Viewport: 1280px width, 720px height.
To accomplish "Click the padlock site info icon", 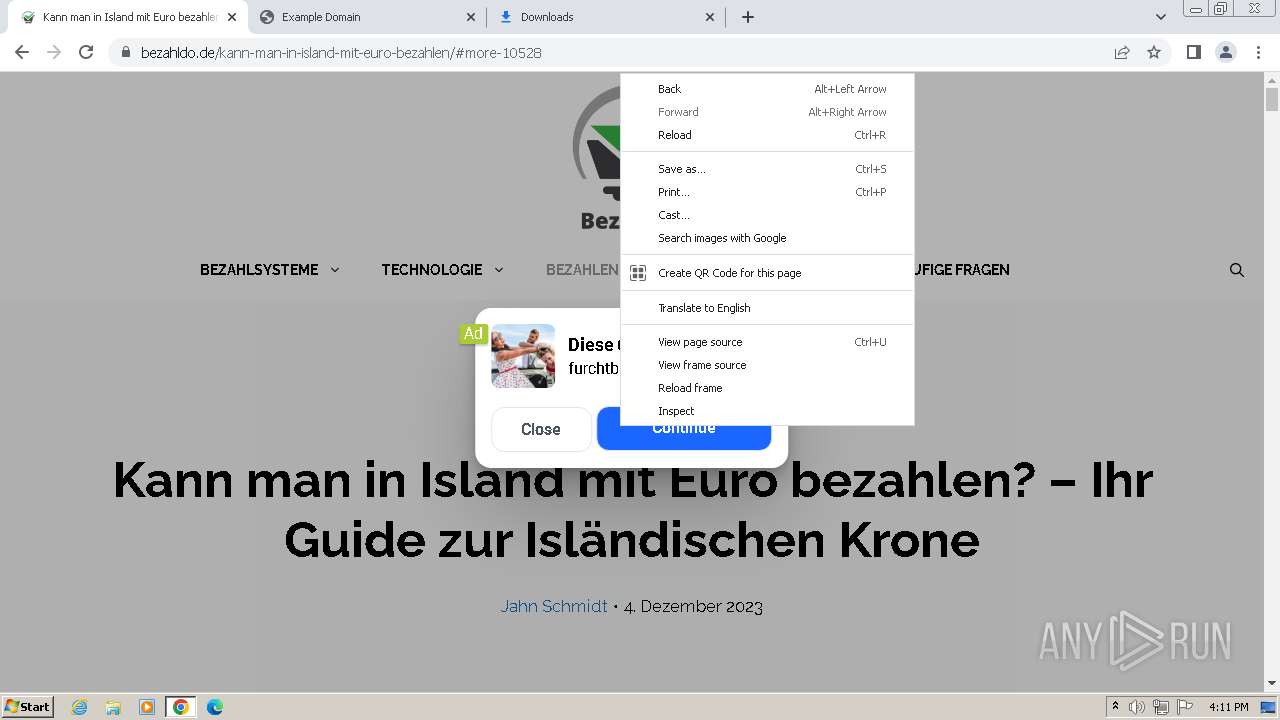I will [126, 52].
